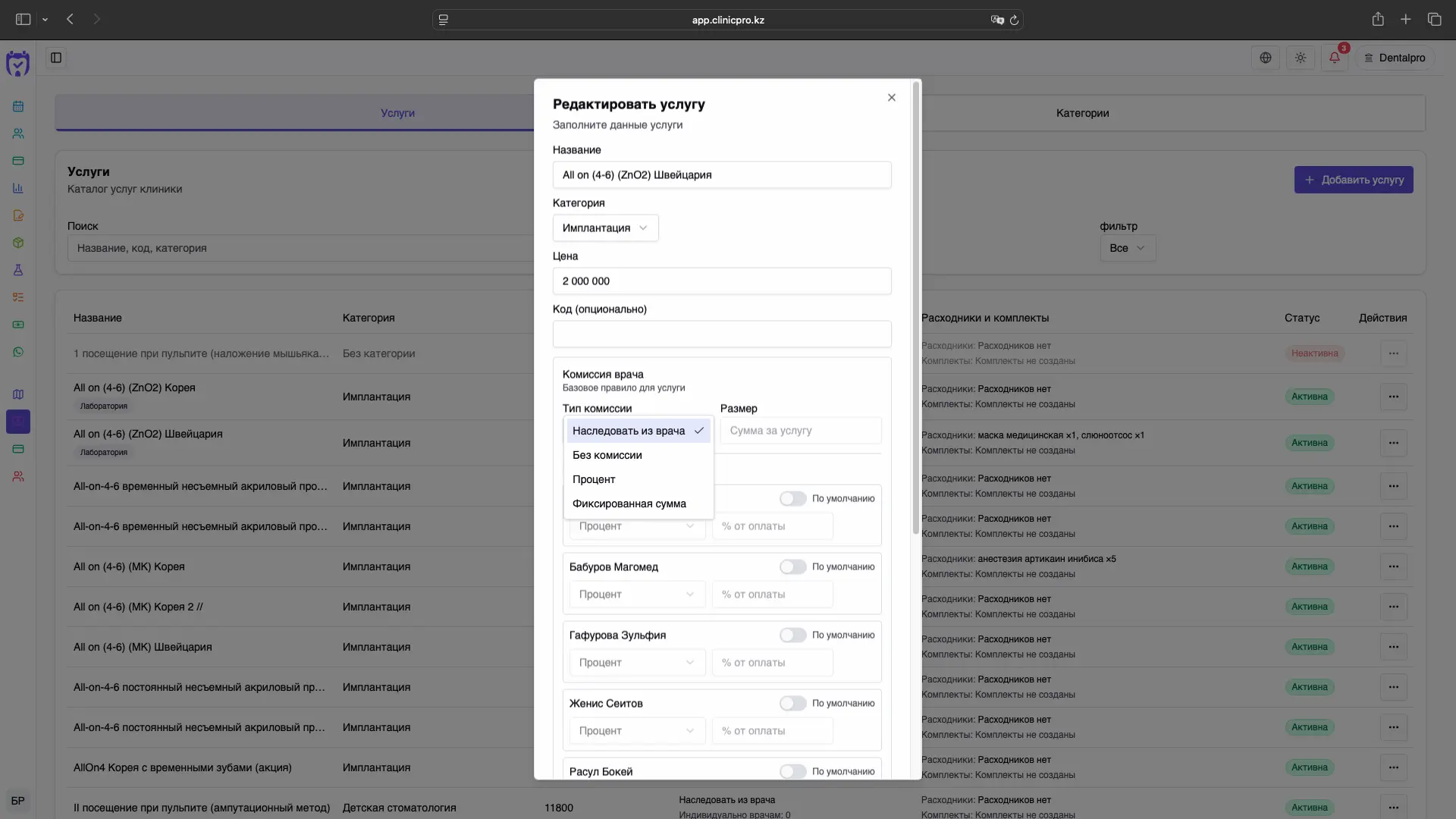
Task: Click the globe language icon
Action: click(x=1266, y=58)
